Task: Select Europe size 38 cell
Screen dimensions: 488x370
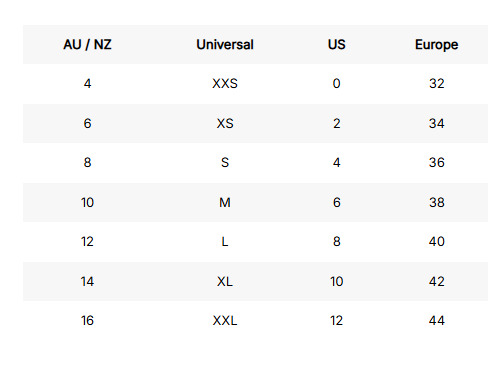Action: click(437, 202)
